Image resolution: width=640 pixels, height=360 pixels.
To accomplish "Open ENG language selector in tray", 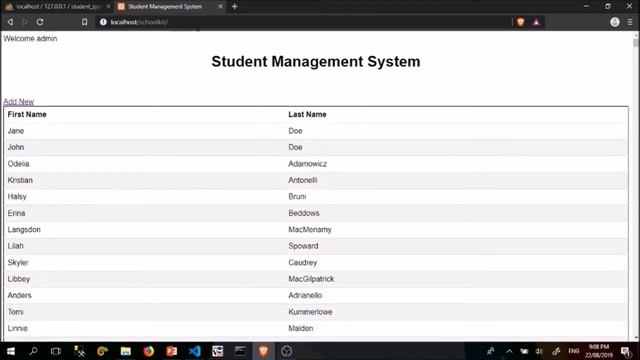I will click(x=573, y=351).
